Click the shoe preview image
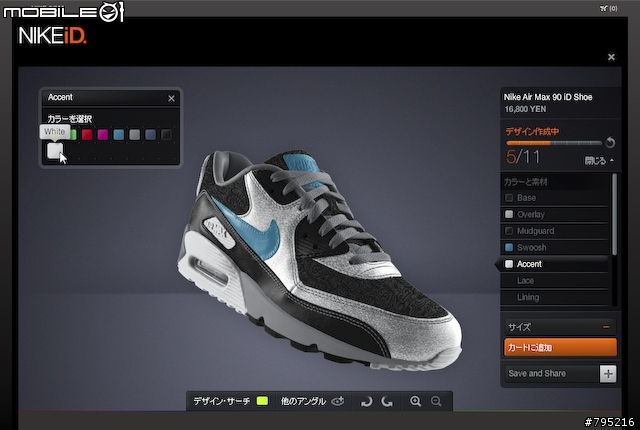 point(318,261)
